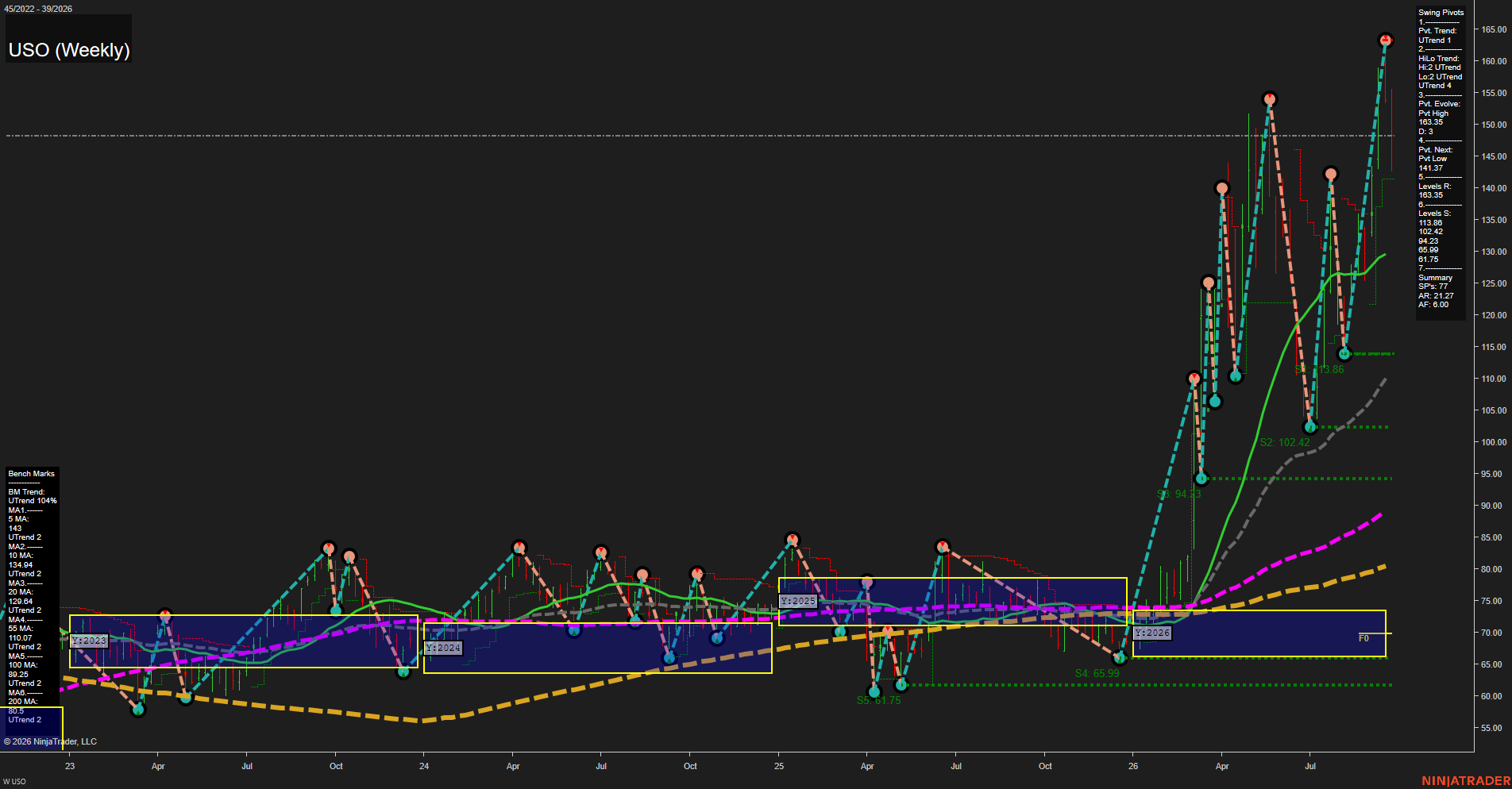
Task: Click the 100.00 price axis label
Action: click(x=1494, y=442)
